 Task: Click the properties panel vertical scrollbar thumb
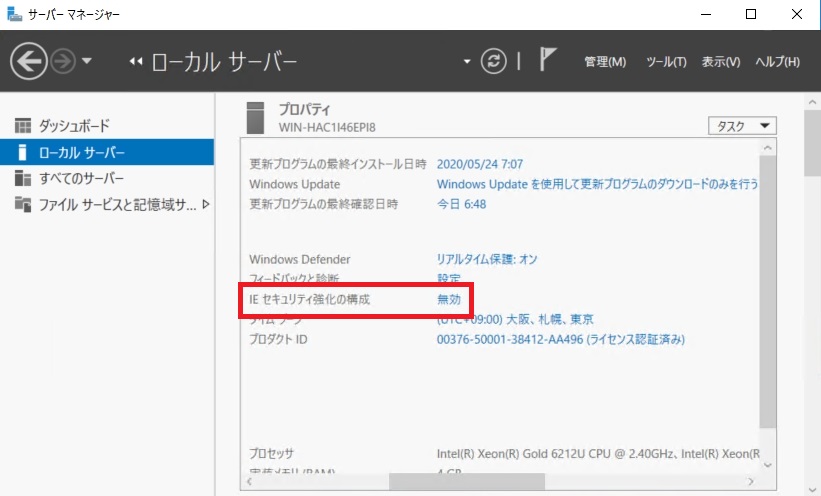tap(768, 292)
